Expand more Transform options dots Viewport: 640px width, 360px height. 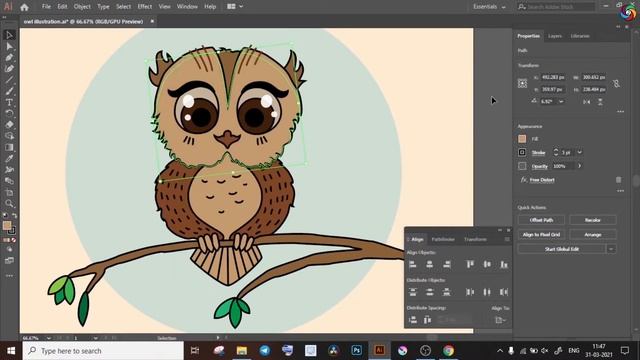pos(620,111)
